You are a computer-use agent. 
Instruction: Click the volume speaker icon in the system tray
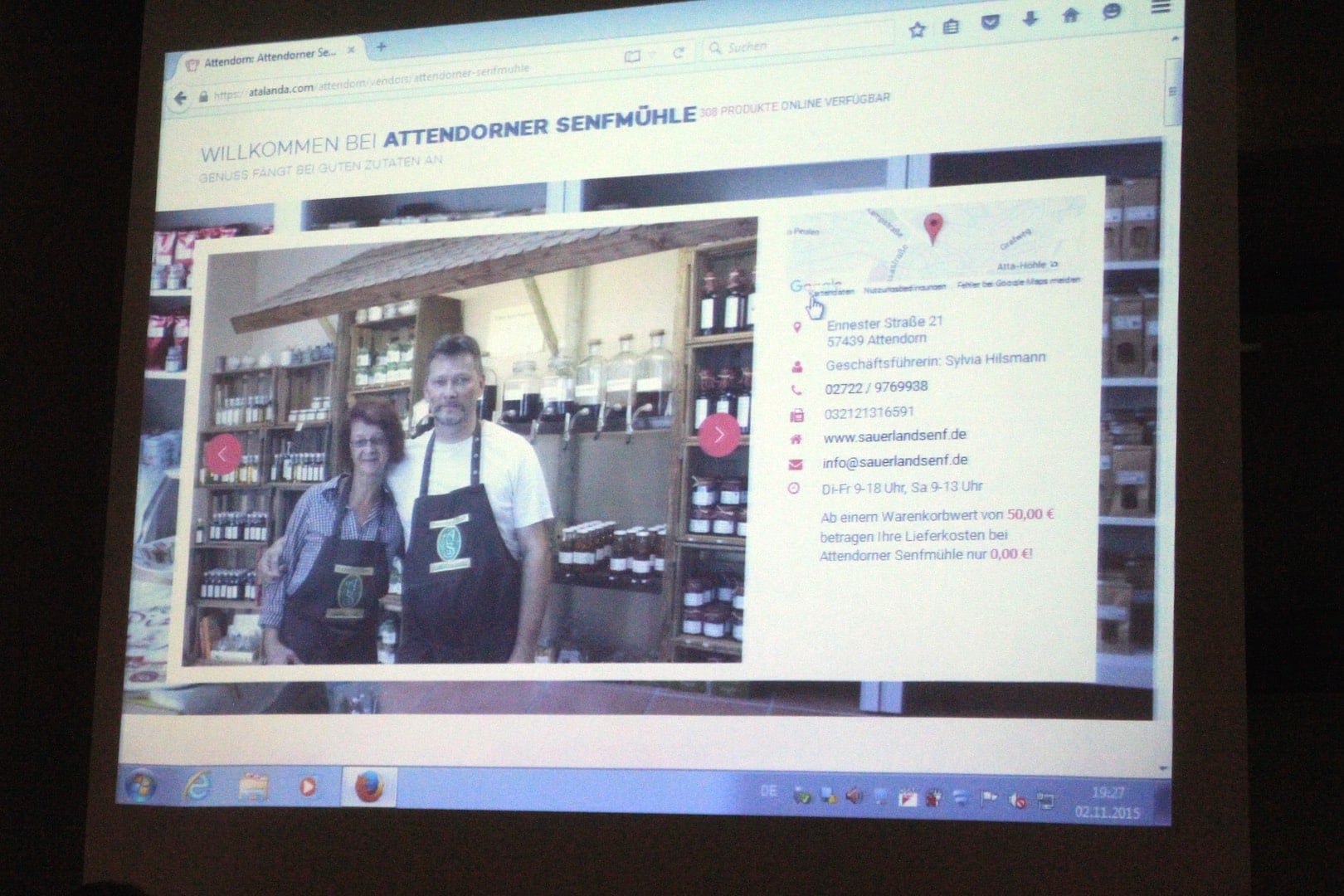point(854,796)
